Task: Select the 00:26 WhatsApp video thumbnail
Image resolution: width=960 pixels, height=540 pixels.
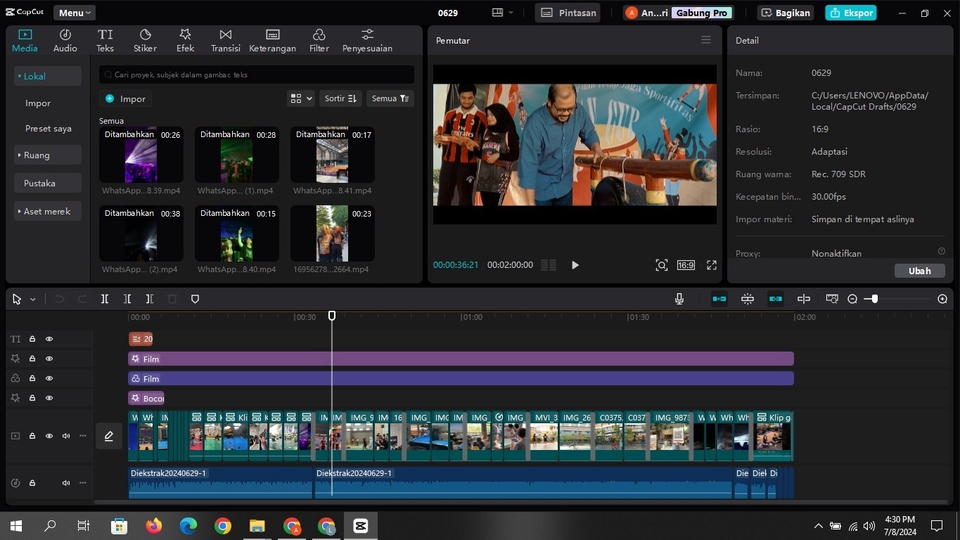Action: tap(141, 155)
